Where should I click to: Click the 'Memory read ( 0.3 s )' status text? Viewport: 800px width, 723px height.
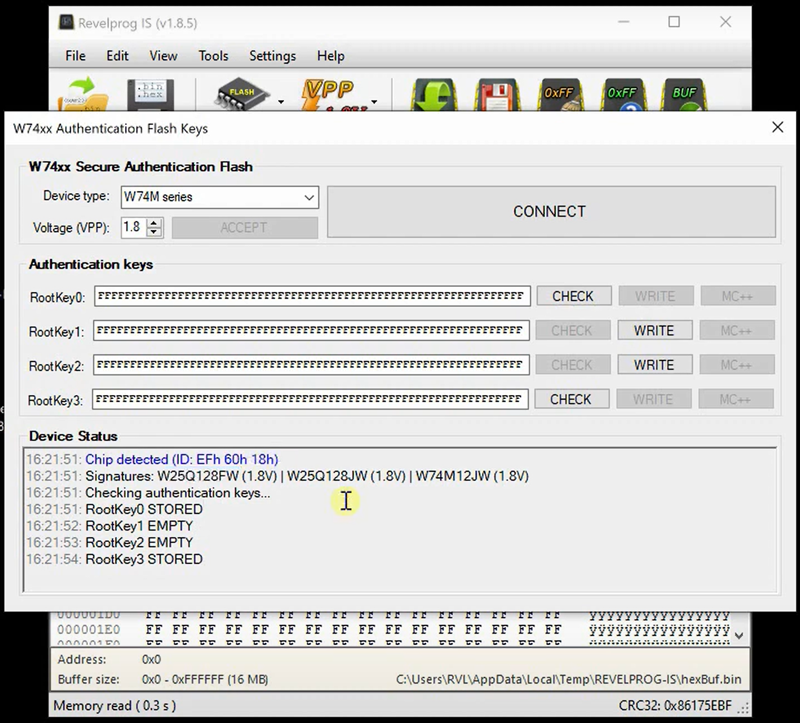click(x=115, y=706)
